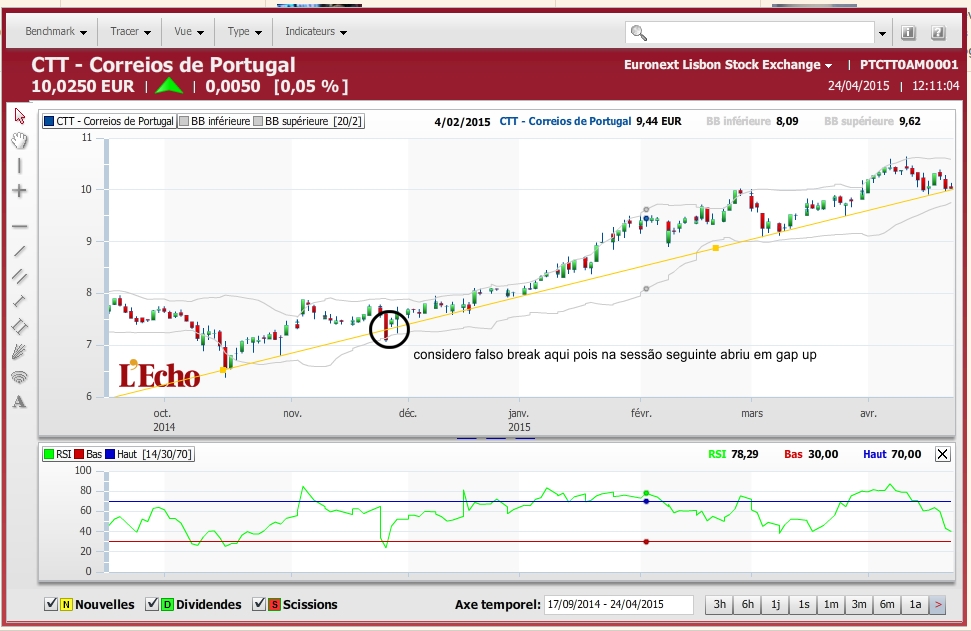This screenshot has width=971, height=631.
Task: Set time range to 3h
Action: click(720, 604)
